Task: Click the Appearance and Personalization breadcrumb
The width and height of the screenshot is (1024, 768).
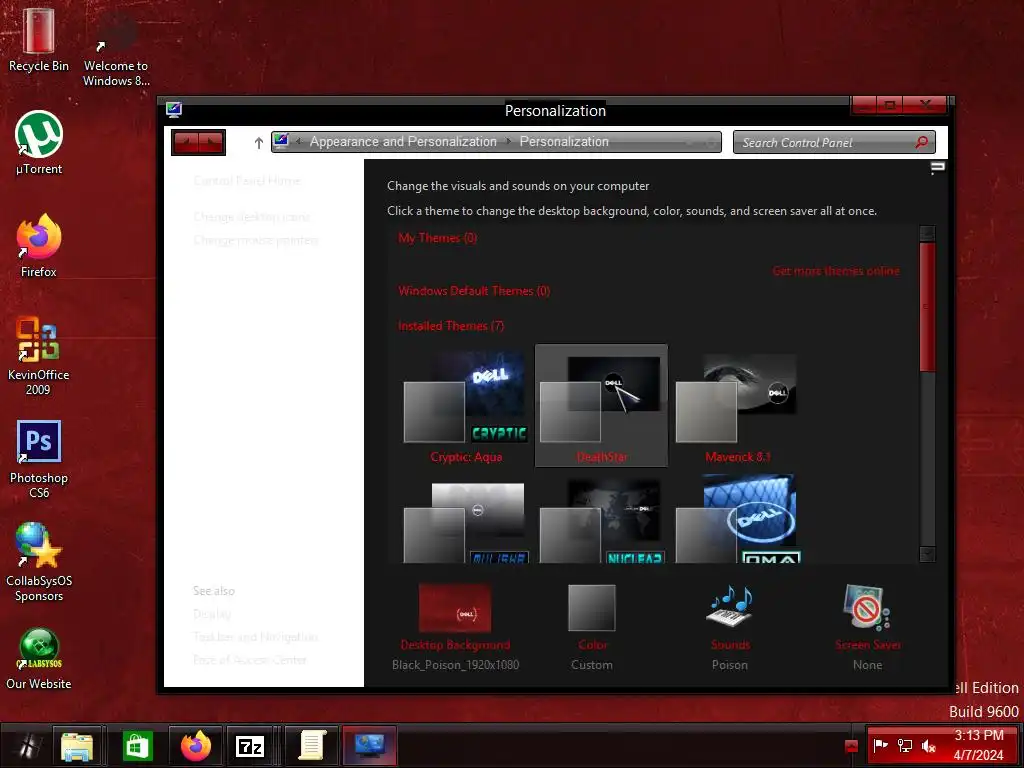Action: pos(403,142)
